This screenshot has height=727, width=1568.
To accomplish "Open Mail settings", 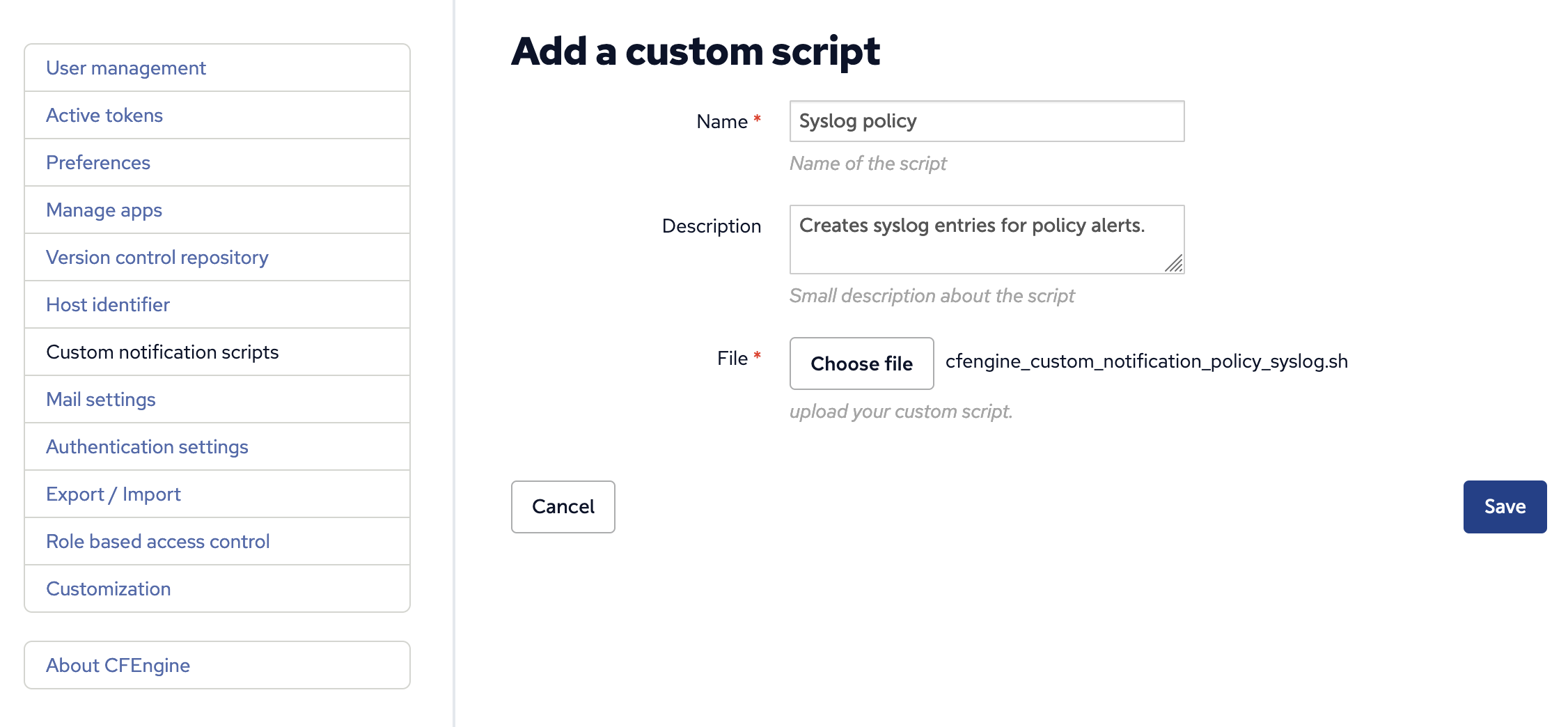I will coord(101,399).
